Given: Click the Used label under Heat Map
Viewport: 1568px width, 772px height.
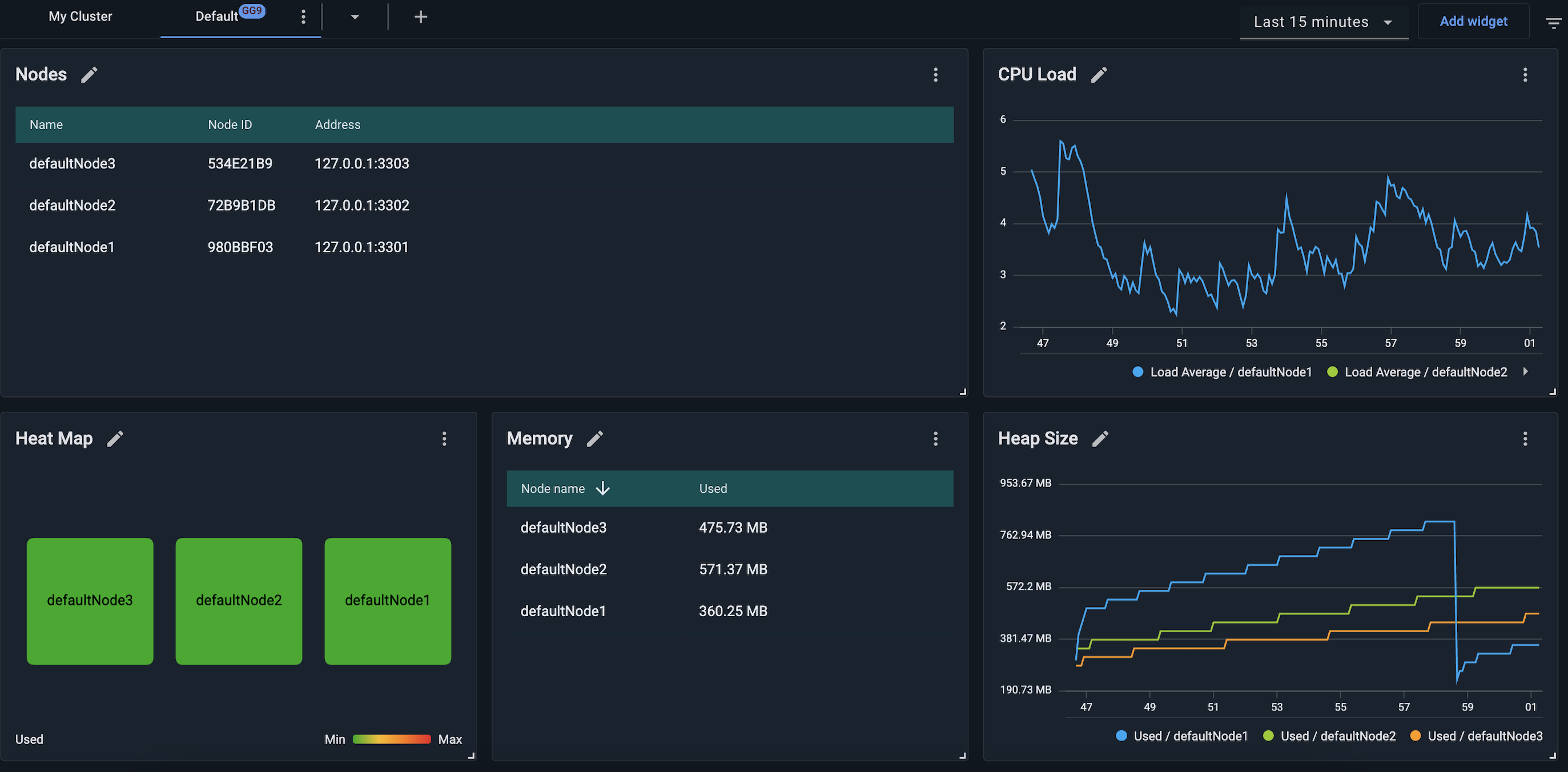Looking at the screenshot, I should tap(29, 739).
